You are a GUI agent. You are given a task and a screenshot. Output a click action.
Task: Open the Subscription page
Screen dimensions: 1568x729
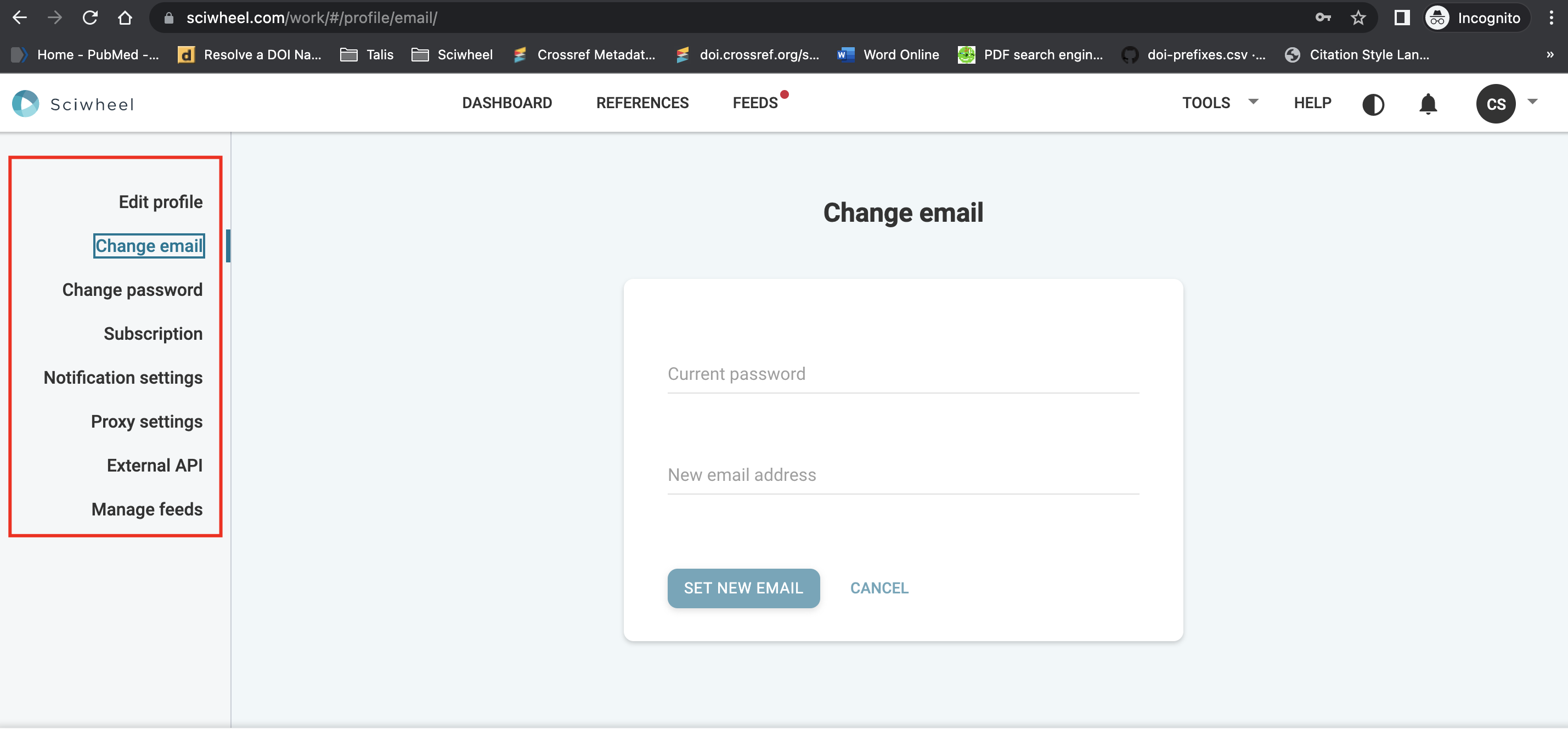[x=153, y=334]
